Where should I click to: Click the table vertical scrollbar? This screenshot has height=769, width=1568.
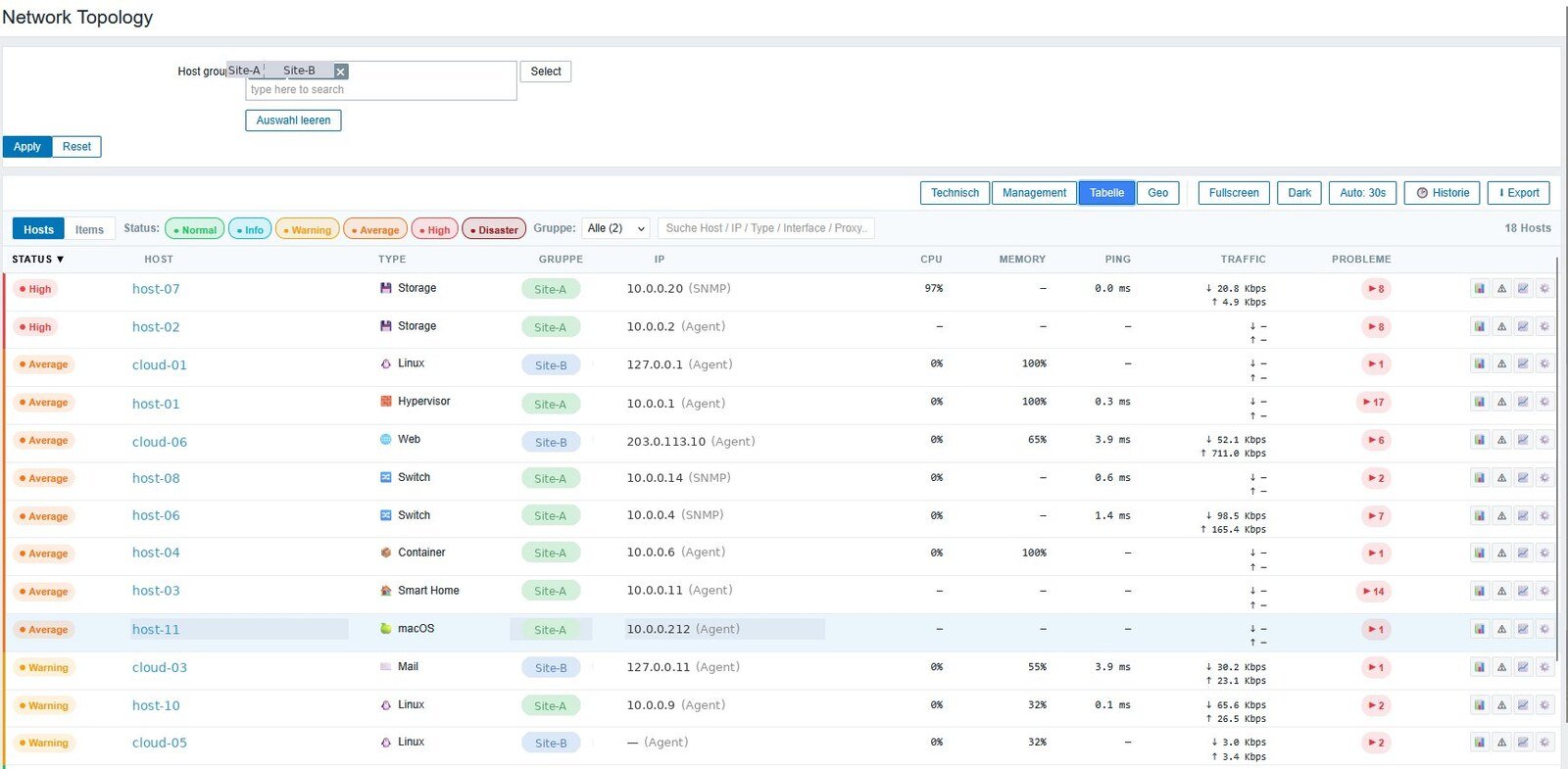(x=1557, y=457)
